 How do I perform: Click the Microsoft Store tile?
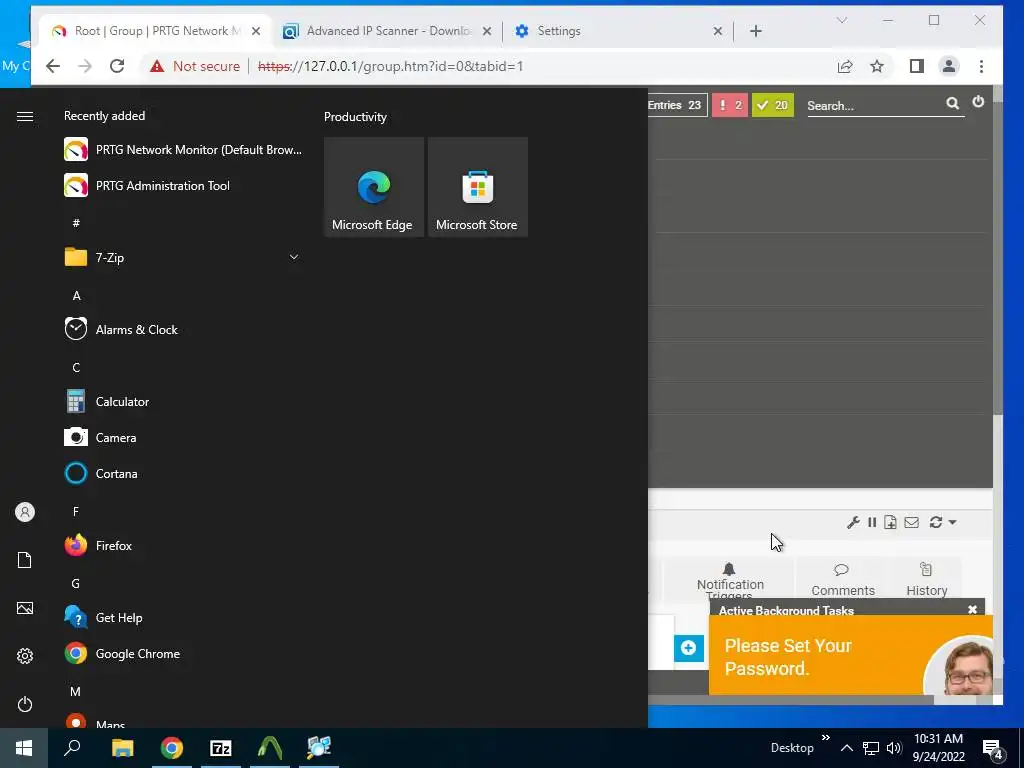[x=477, y=187]
